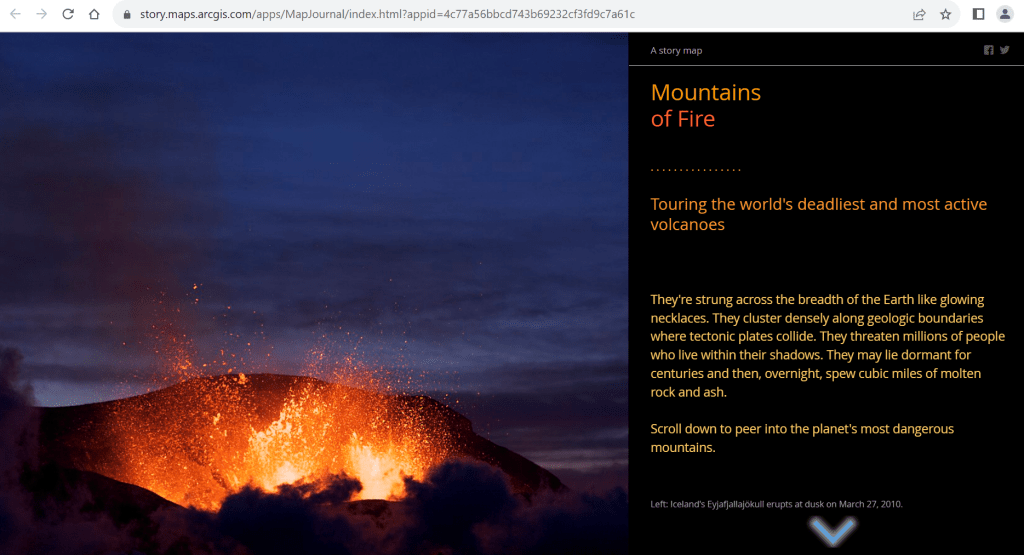The width and height of the screenshot is (1024, 555).
Task: View site information via the lock icon
Action: (126, 15)
